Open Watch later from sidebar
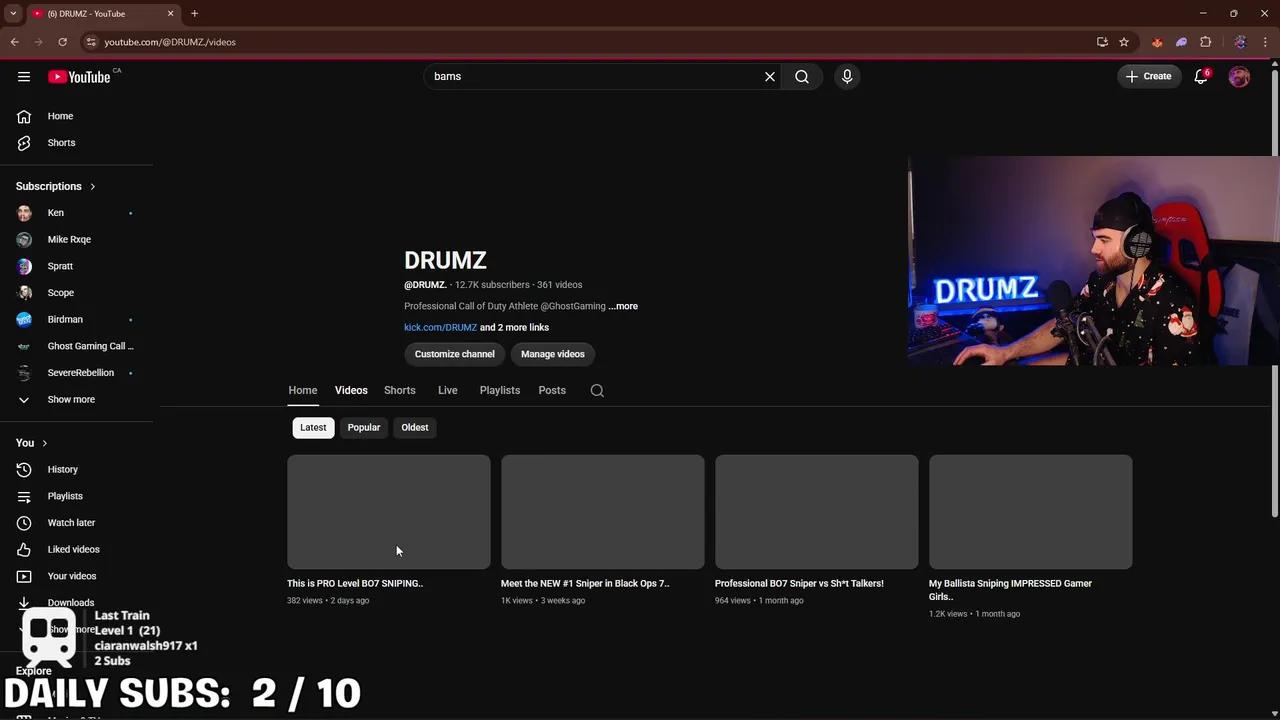The width and height of the screenshot is (1280, 720). 71,522
